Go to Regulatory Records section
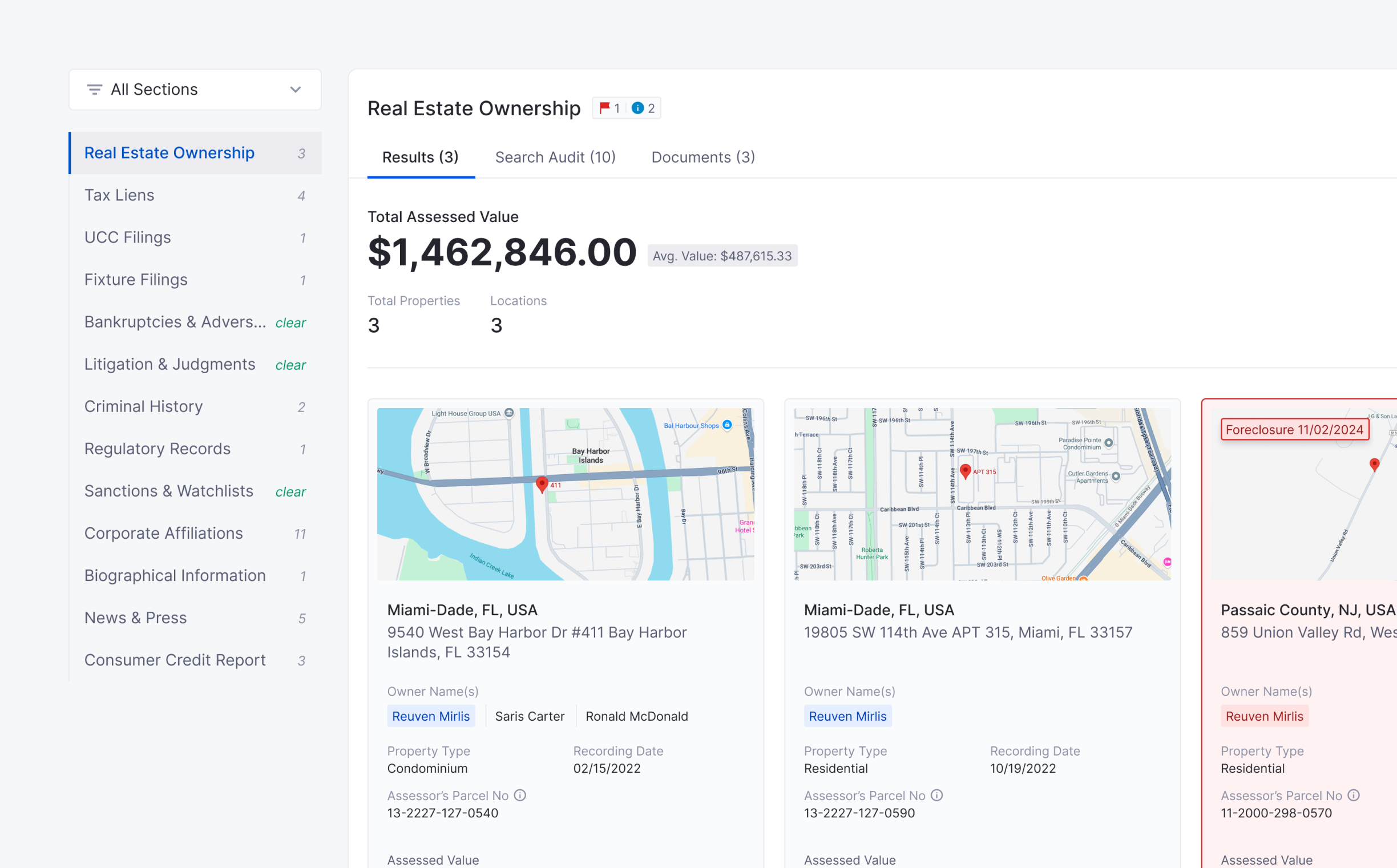Screen dimensions: 1397x868 tap(195, 449)
